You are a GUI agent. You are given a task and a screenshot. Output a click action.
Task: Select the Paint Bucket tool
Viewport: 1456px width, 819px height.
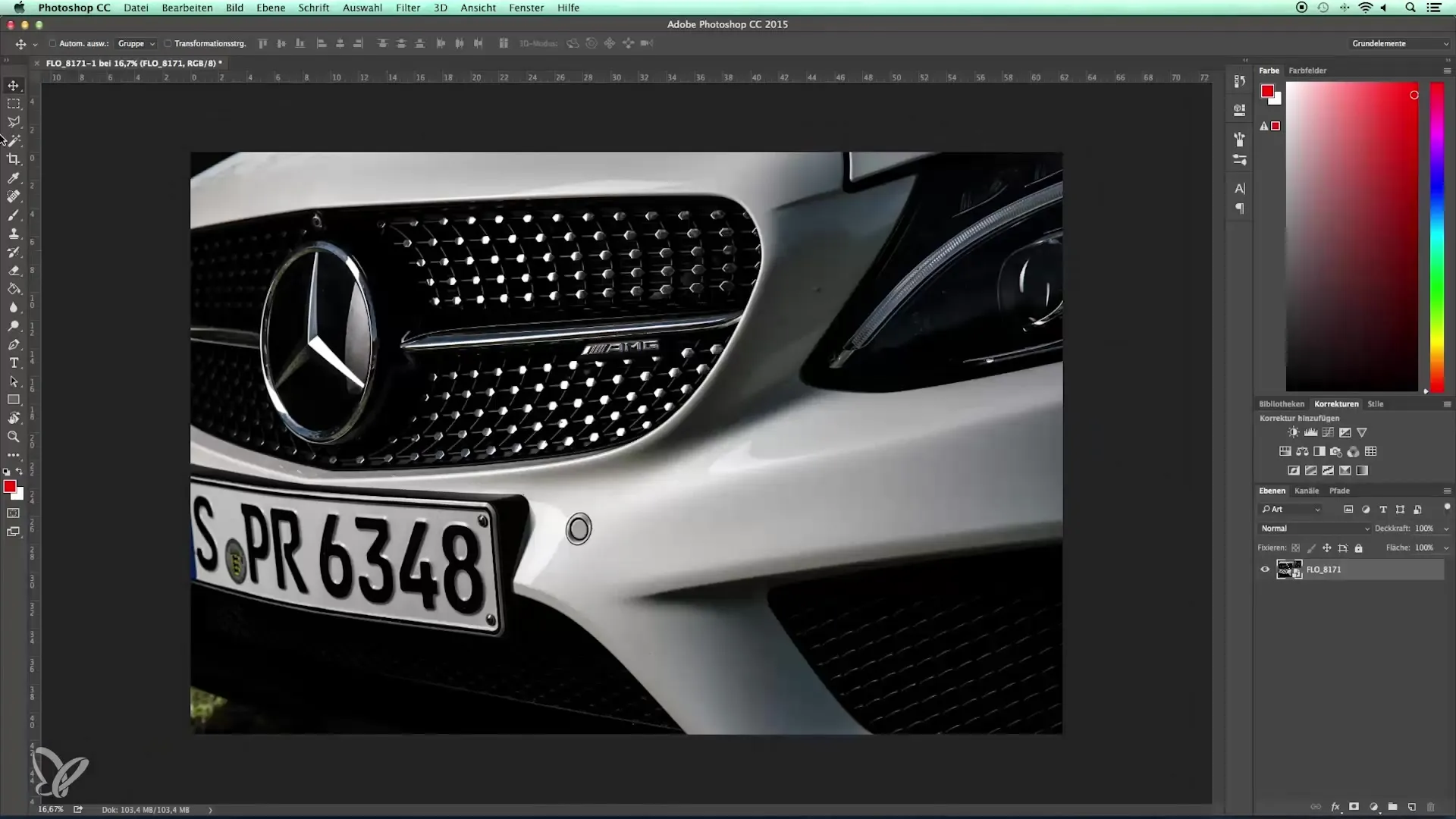coord(14,289)
